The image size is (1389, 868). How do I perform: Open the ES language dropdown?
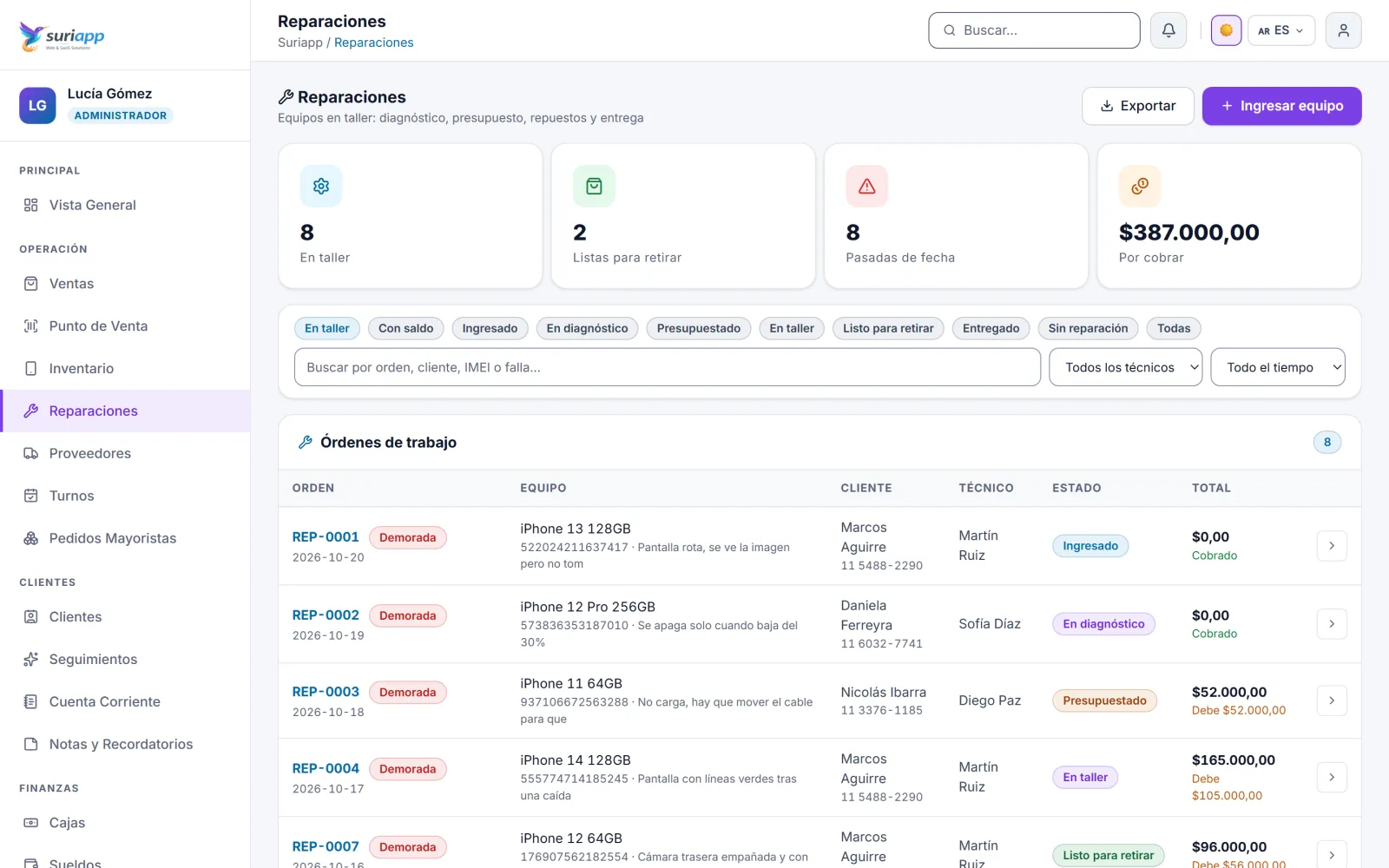point(1281,30)
